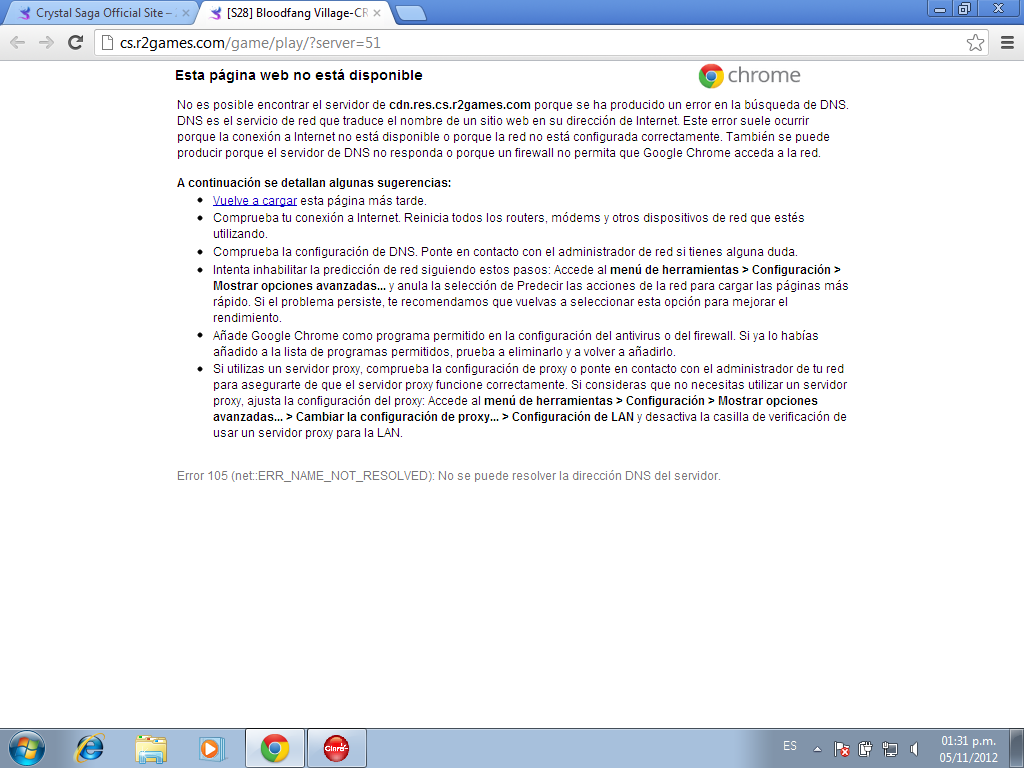Click the 'Vuelve a cargar' link
The image size is (1024, 768).
pos(254,200)
